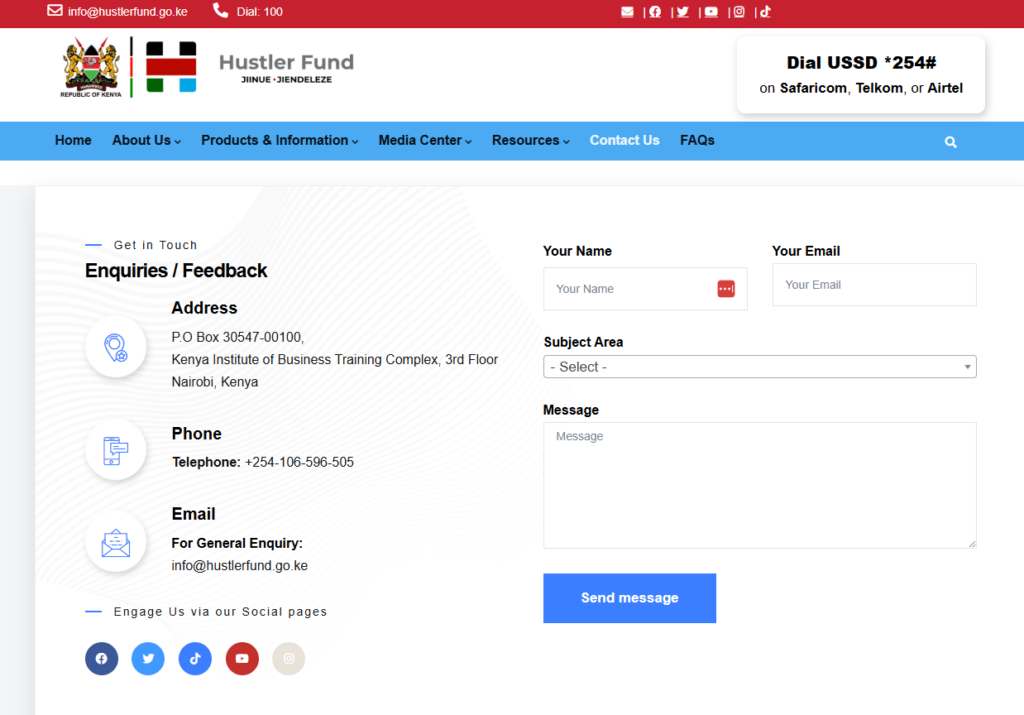The width and height of the screenshot is (1024, 715).
Task: Open Facebook icon in the red top bar
Action: click(655, 12)
